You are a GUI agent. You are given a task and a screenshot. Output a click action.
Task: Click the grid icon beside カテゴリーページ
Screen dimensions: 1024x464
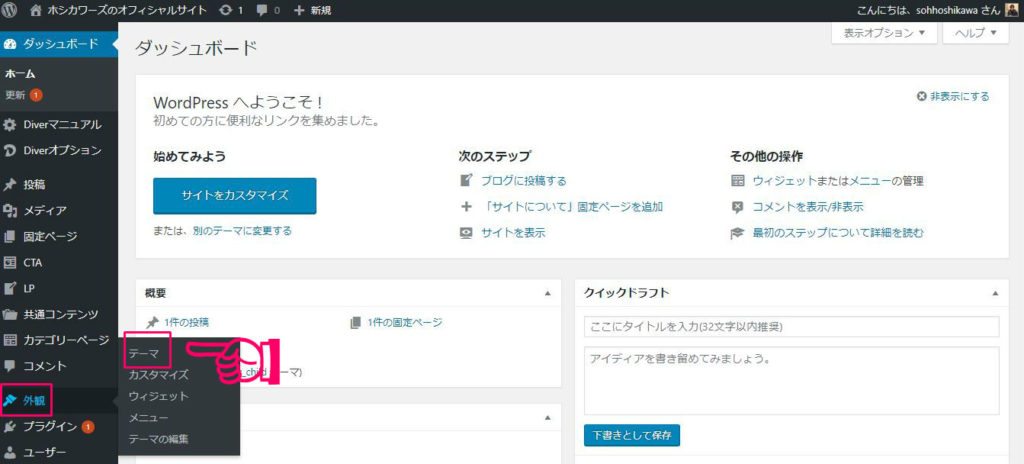10,340
